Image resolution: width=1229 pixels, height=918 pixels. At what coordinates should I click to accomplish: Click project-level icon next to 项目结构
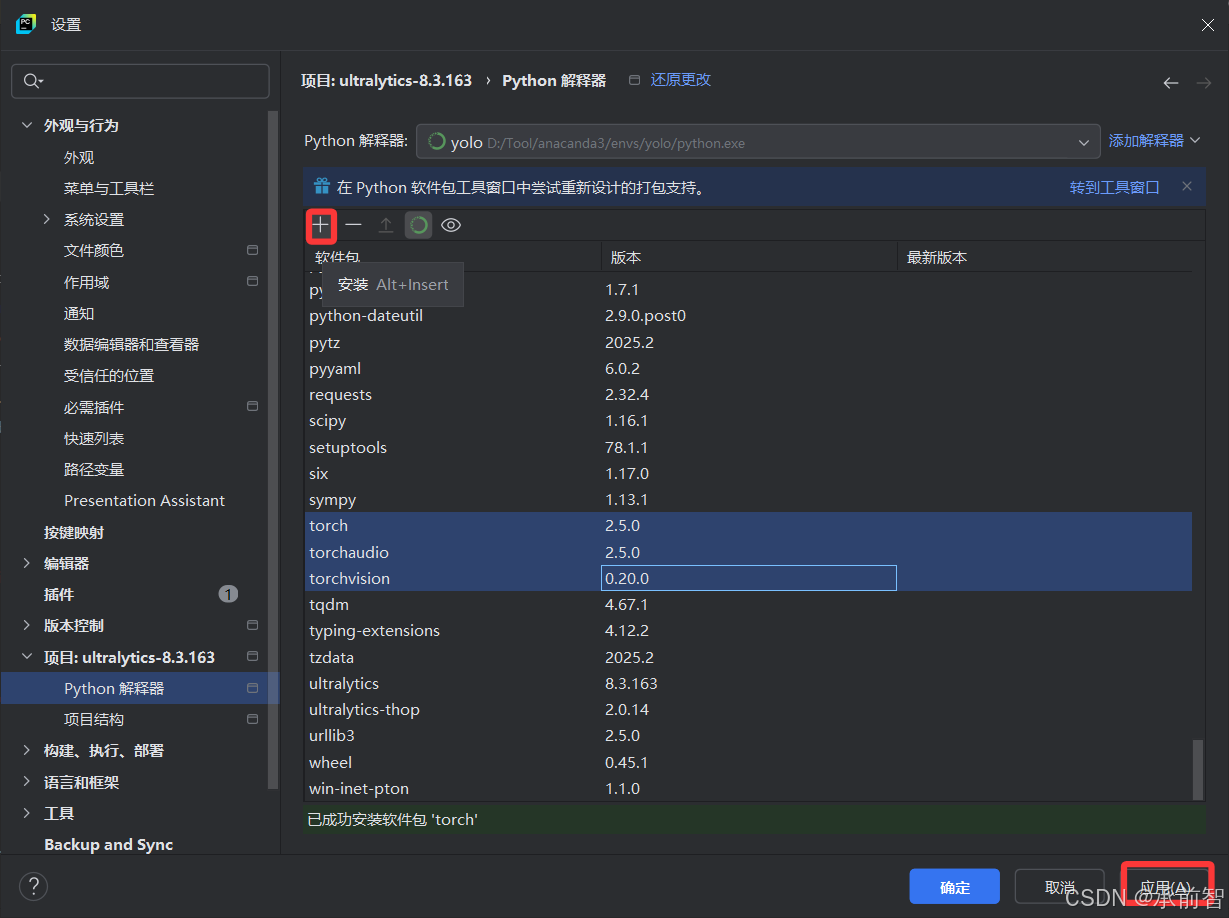pos(252,719)
